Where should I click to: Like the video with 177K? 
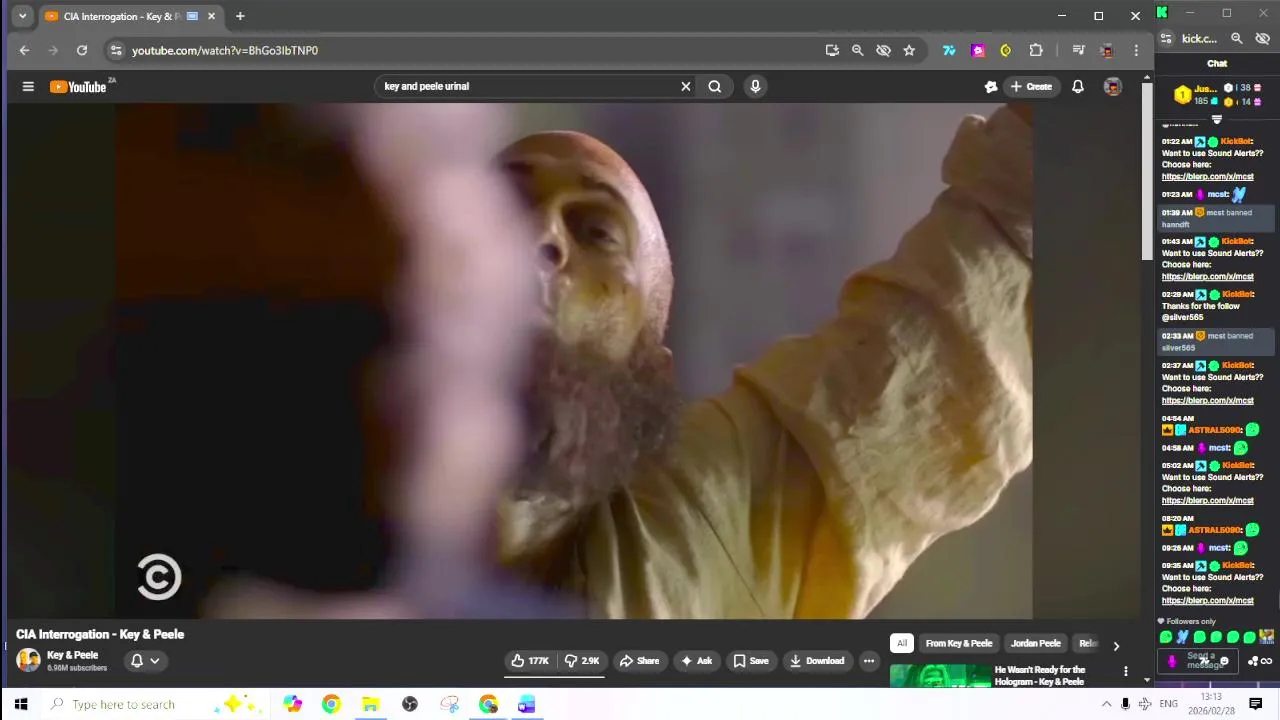530,661
